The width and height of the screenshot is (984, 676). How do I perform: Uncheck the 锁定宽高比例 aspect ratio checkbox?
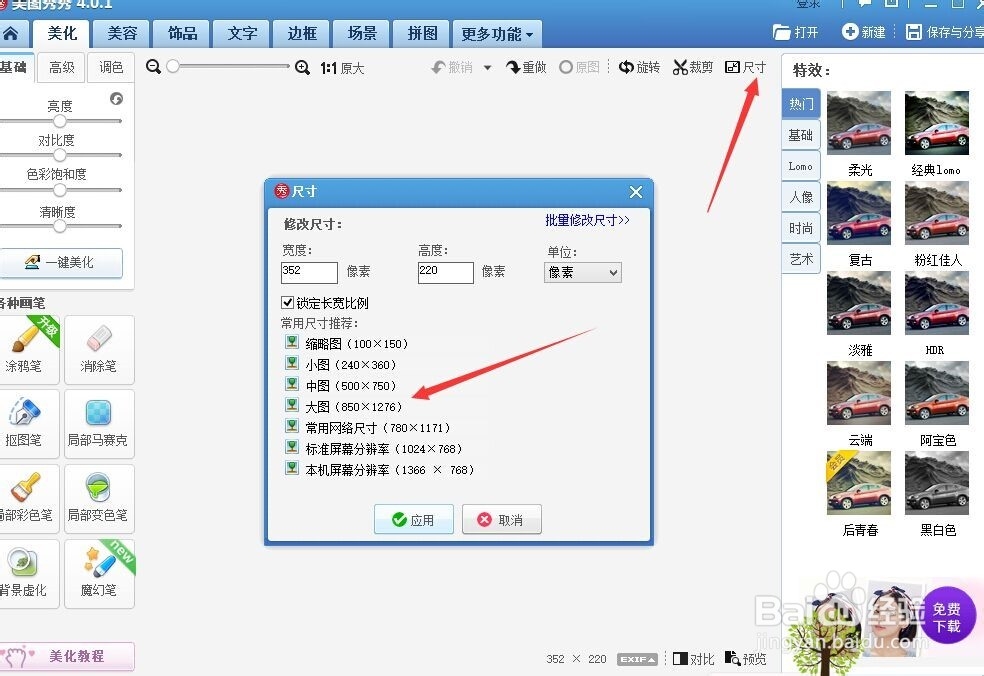click(288, 303)
